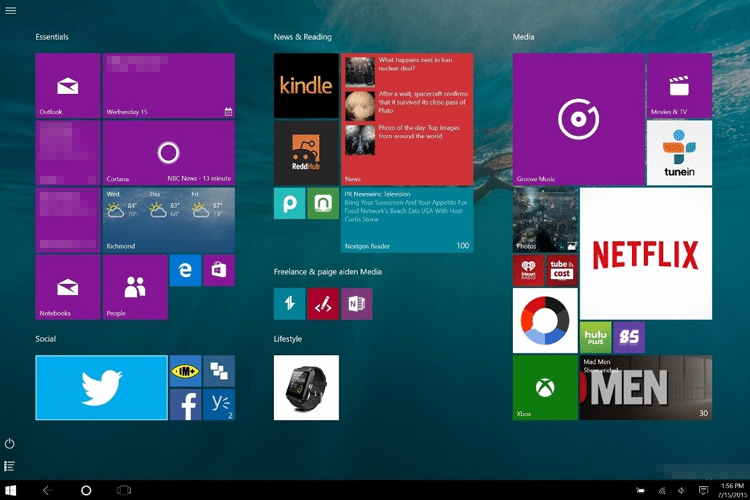Open the red News live tile
The height and width of the screenshot is (500, 750).
[x=407, y=119]
